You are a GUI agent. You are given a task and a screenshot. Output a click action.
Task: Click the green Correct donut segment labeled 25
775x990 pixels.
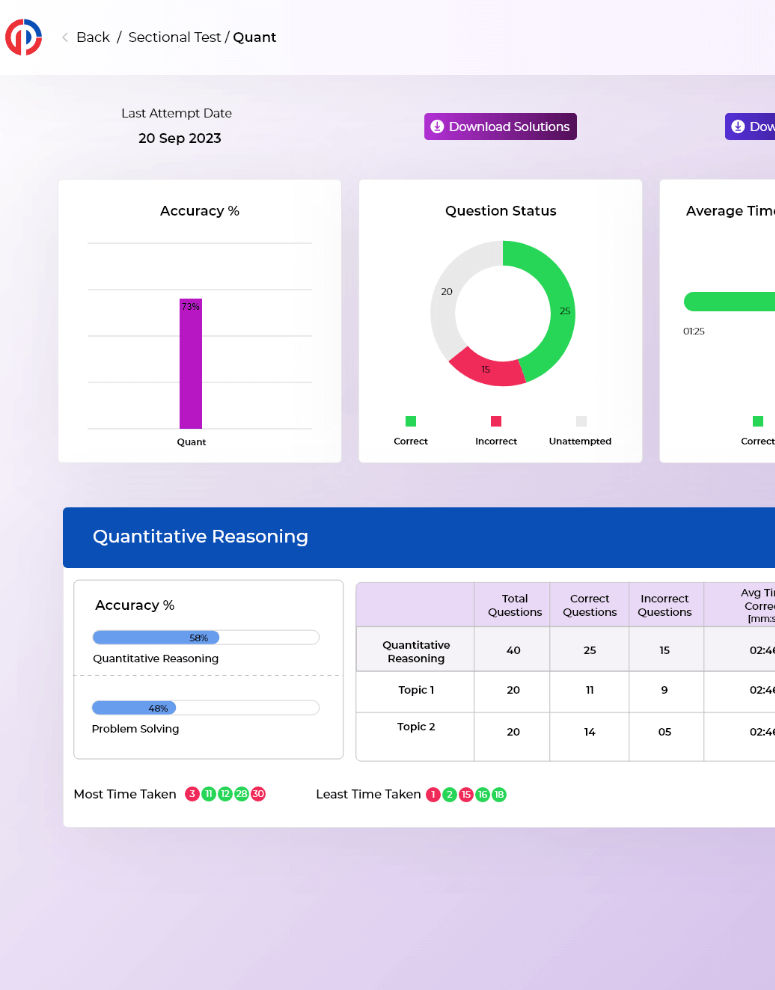(x=562, y=310)
